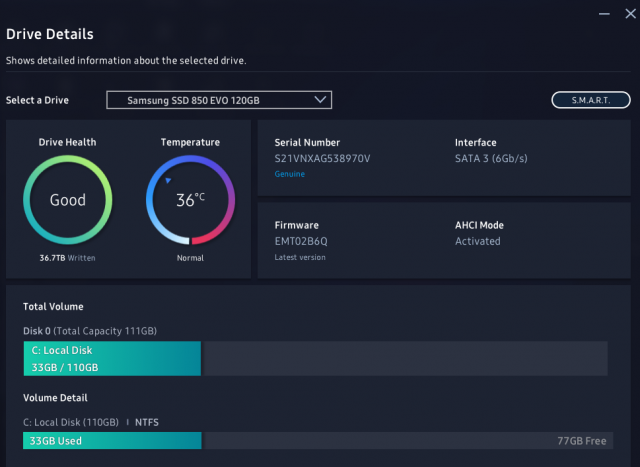This screenshot has width=640, height=467.
Task: Click the Temperature 36°C ring gauge
Action: click(190, 200)
